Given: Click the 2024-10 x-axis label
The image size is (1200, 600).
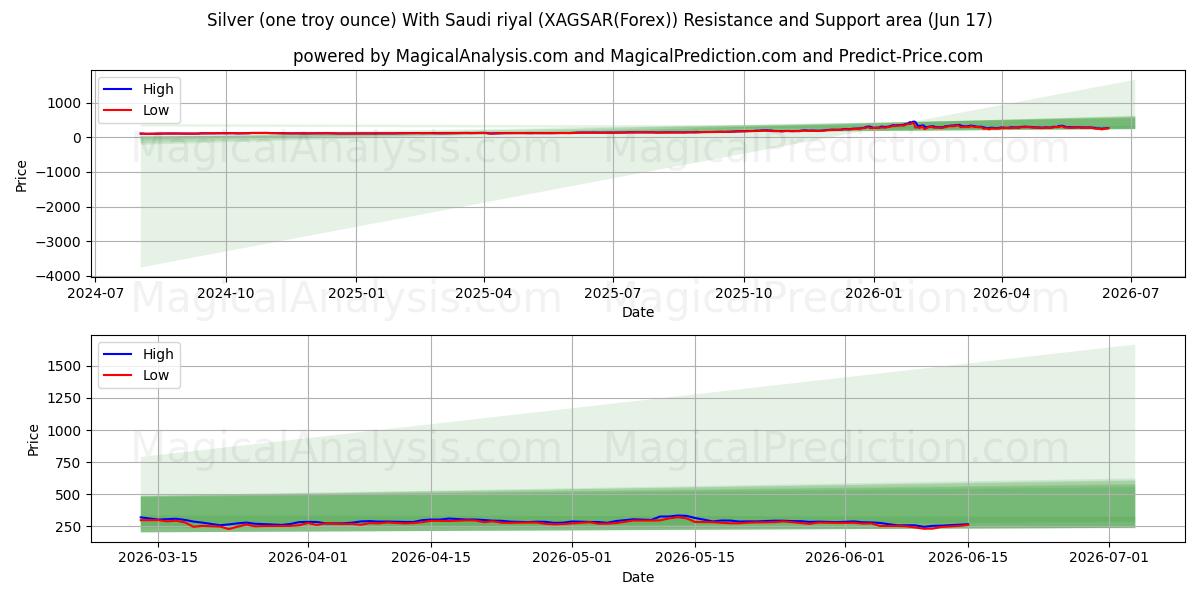Looking at the screenshot, I should (225, 294).
